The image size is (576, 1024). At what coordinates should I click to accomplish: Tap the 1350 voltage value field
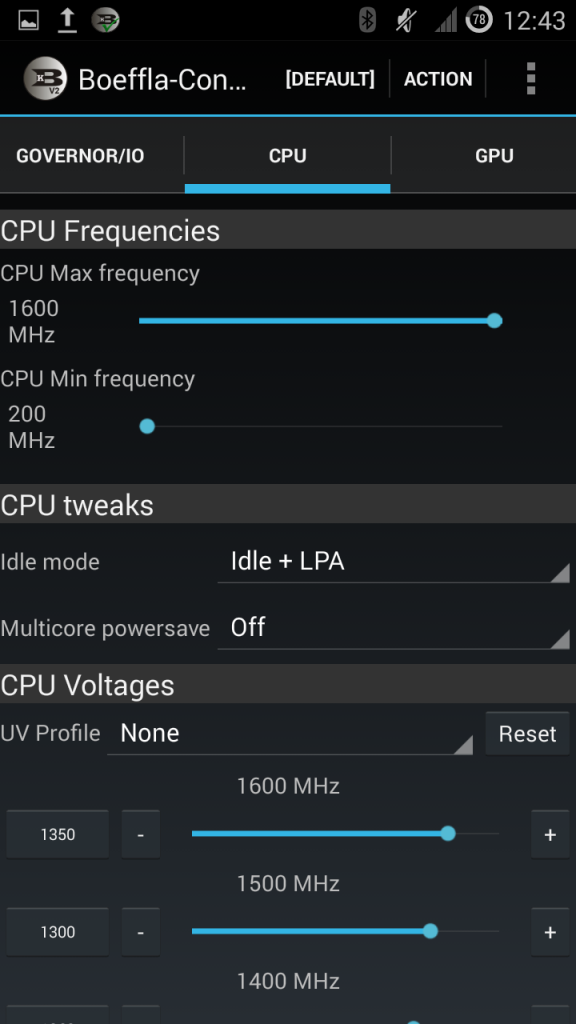point(57,834)
